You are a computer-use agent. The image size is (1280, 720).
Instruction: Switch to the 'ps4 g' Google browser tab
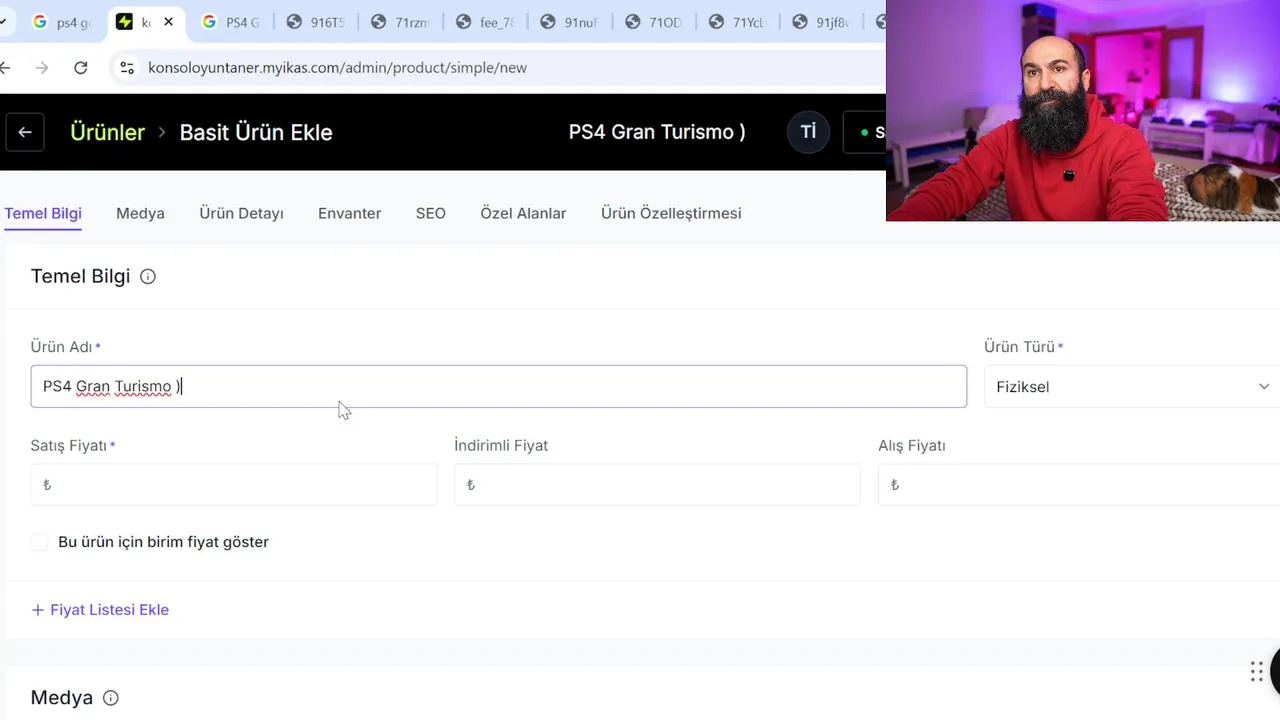coord(62,22)
